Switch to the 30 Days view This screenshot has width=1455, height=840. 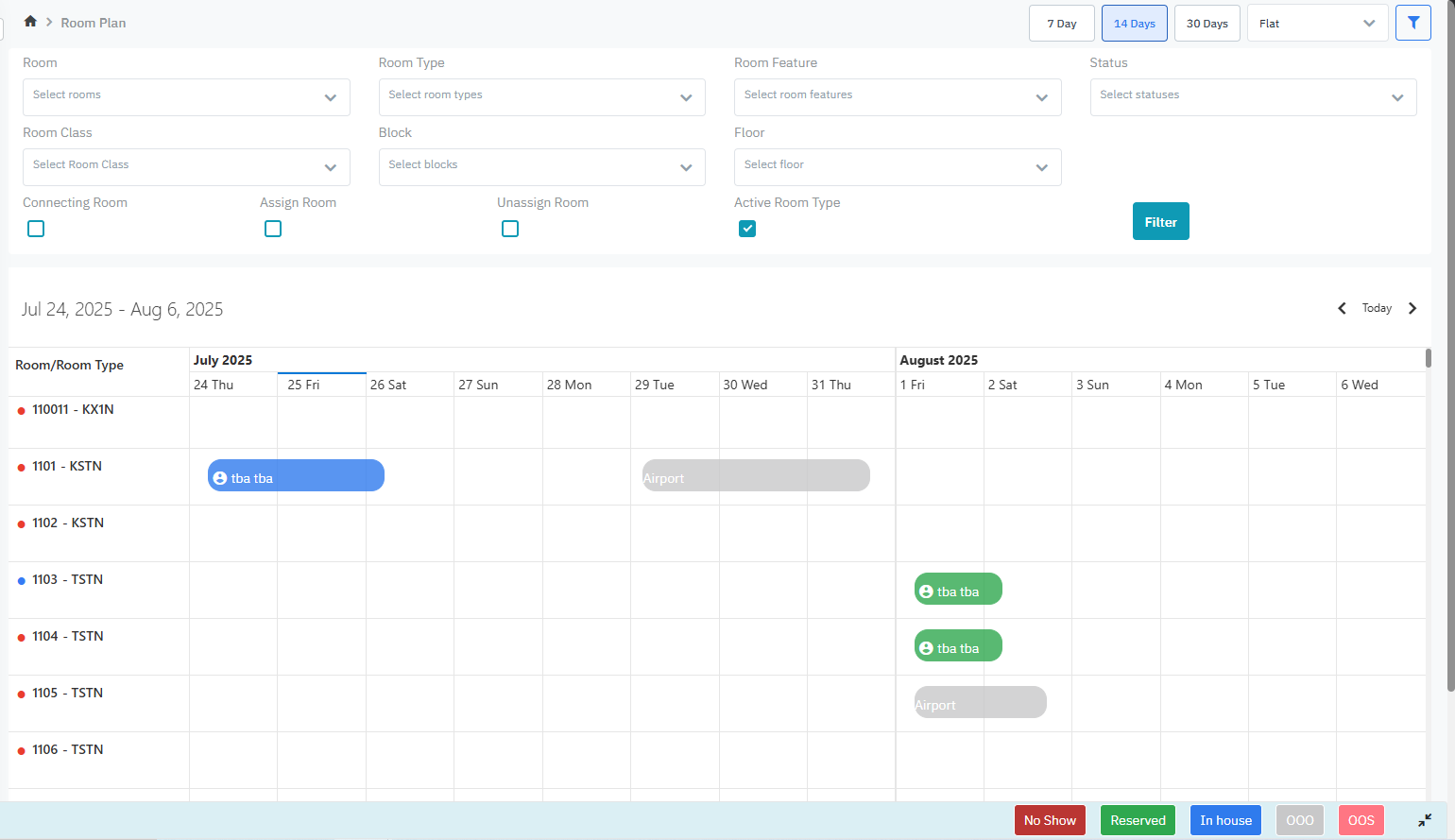[x=1207, y=24]
